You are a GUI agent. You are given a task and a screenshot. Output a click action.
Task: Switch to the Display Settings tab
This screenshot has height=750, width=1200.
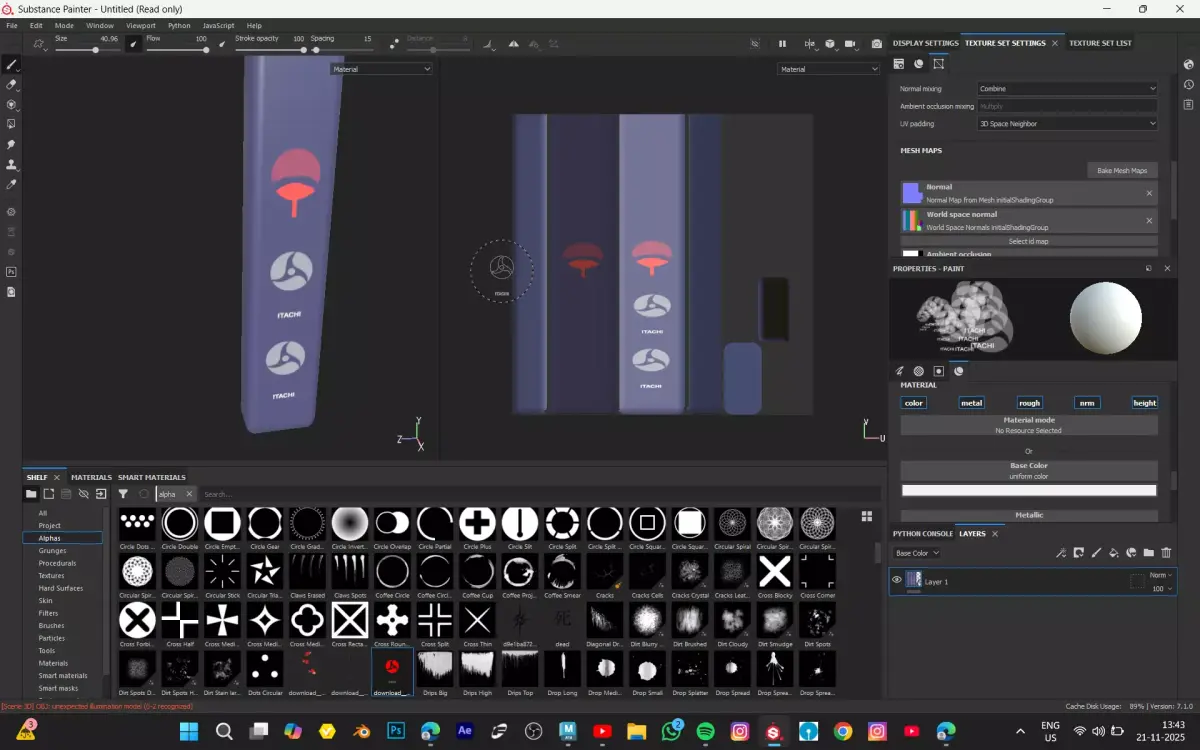pos(925,43)
